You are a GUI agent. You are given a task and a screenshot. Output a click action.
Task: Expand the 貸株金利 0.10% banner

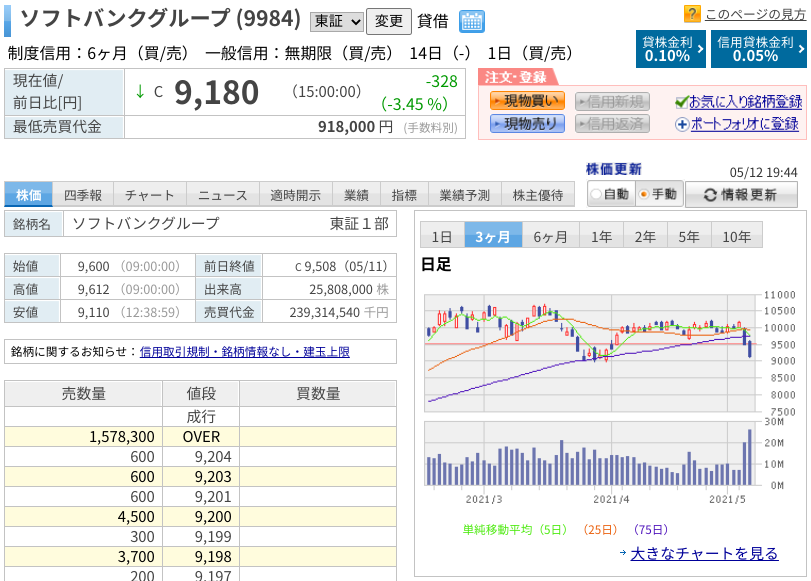click(670, 49)
